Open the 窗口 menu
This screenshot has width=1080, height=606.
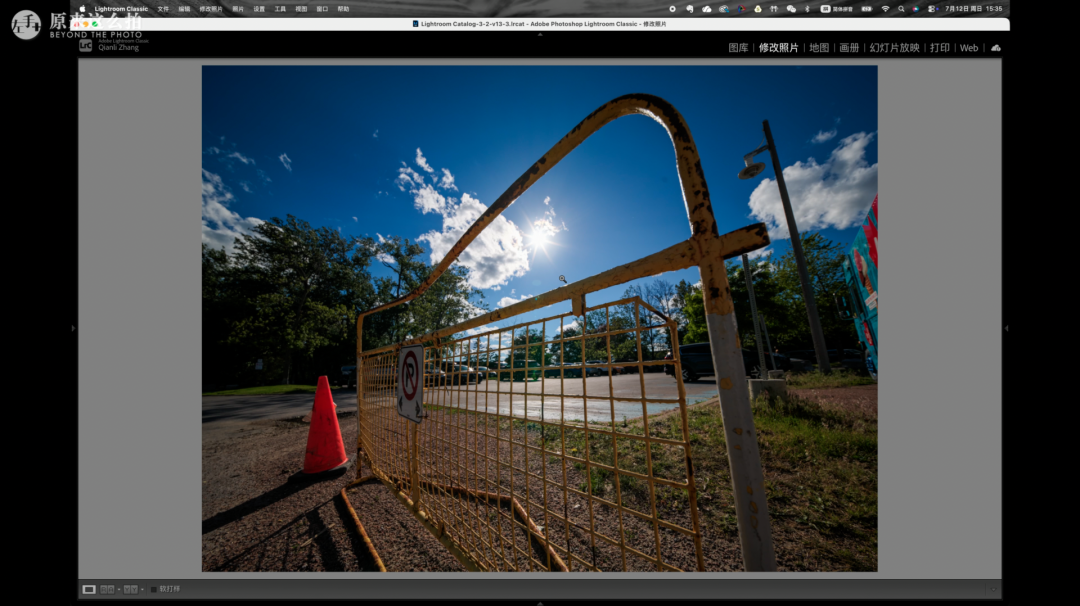(x=322, y=9)
